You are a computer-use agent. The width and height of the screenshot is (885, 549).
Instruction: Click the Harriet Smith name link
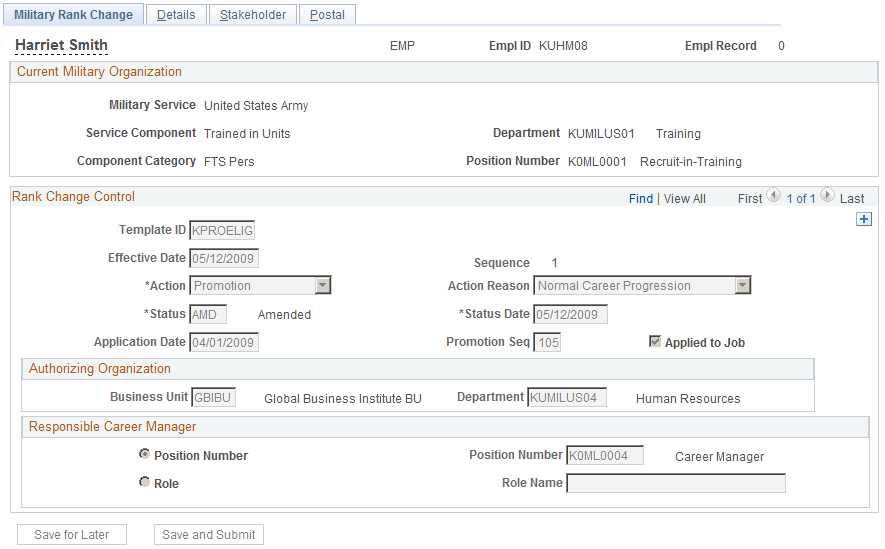pos(62,45)
